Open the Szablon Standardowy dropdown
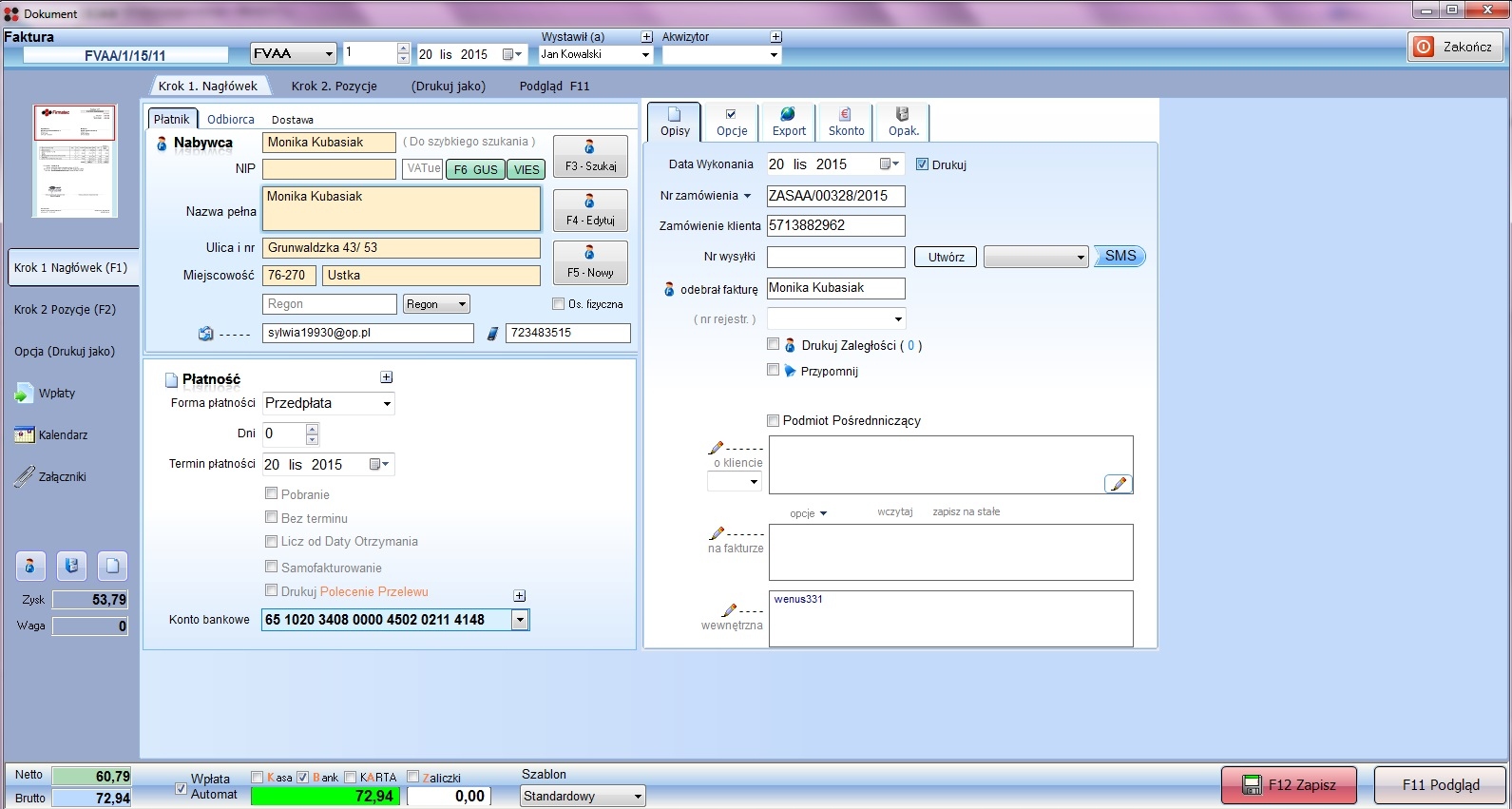The width and height of the screenshot is (1512, 809). [x=638, y=796]
